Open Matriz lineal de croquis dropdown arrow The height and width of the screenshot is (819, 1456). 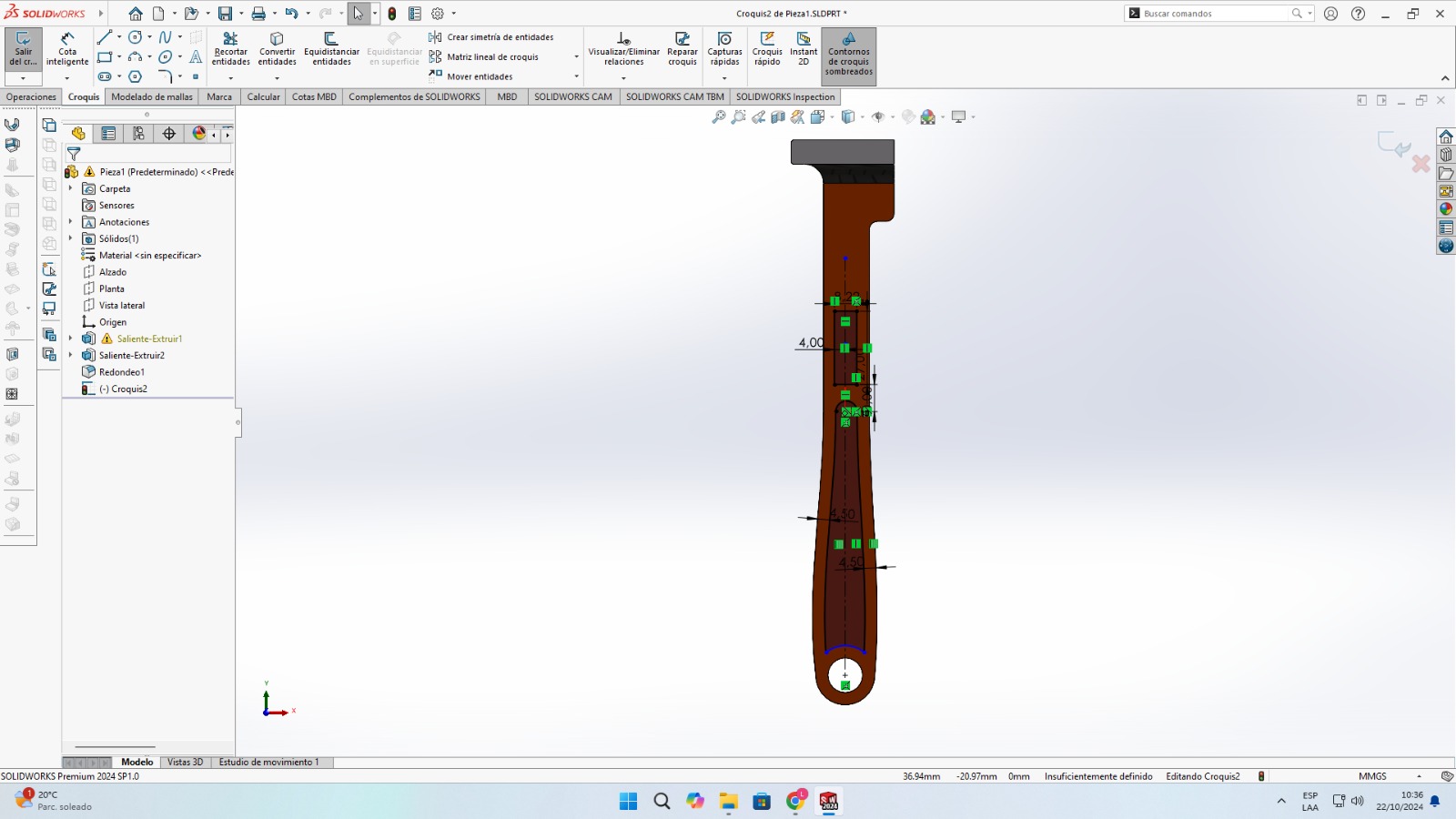pos(576,57)
